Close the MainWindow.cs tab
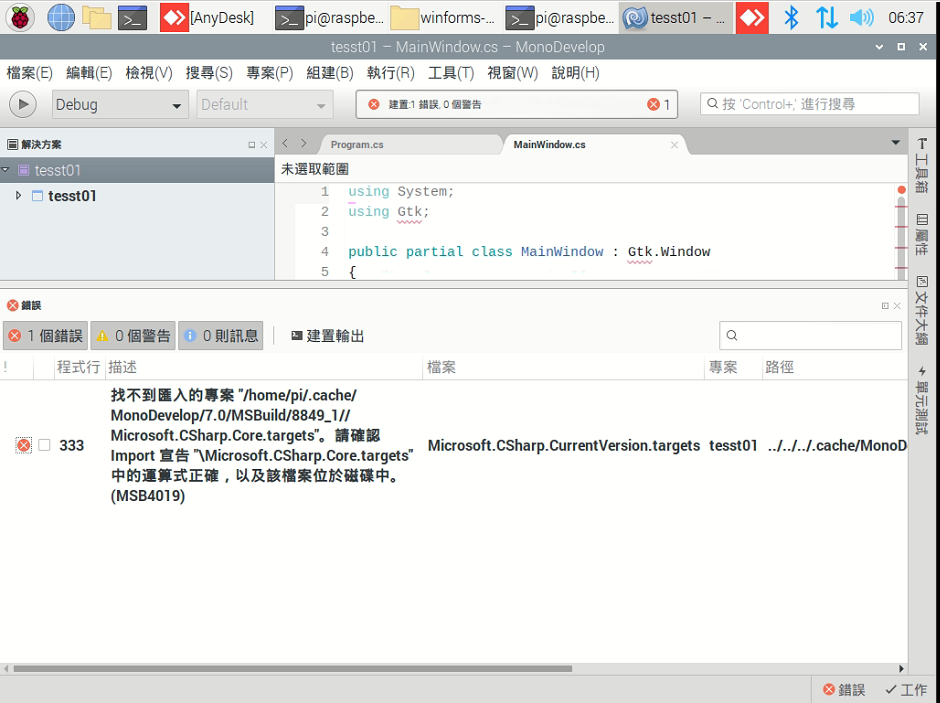940x703 pixels. click(674, 145)
